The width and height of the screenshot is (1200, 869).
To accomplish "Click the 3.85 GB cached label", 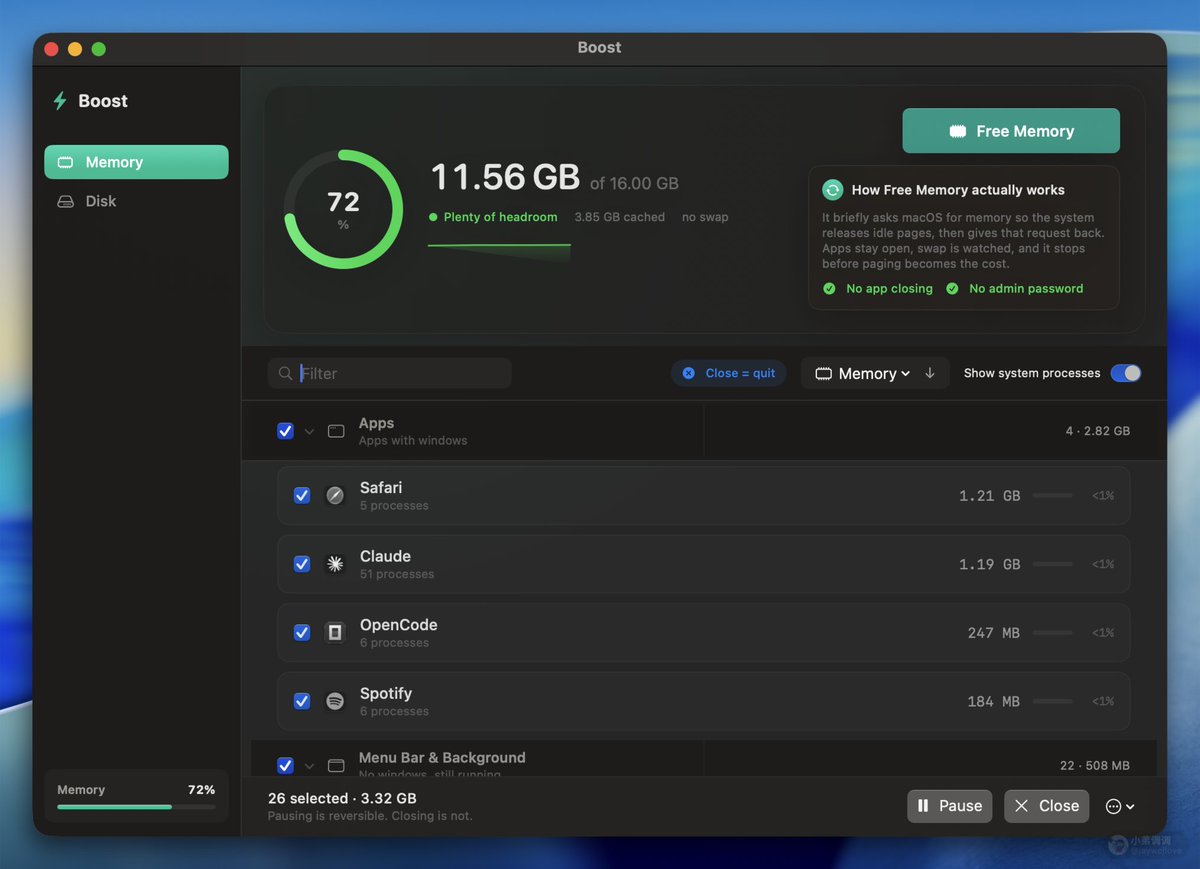I will coord(620,217).
